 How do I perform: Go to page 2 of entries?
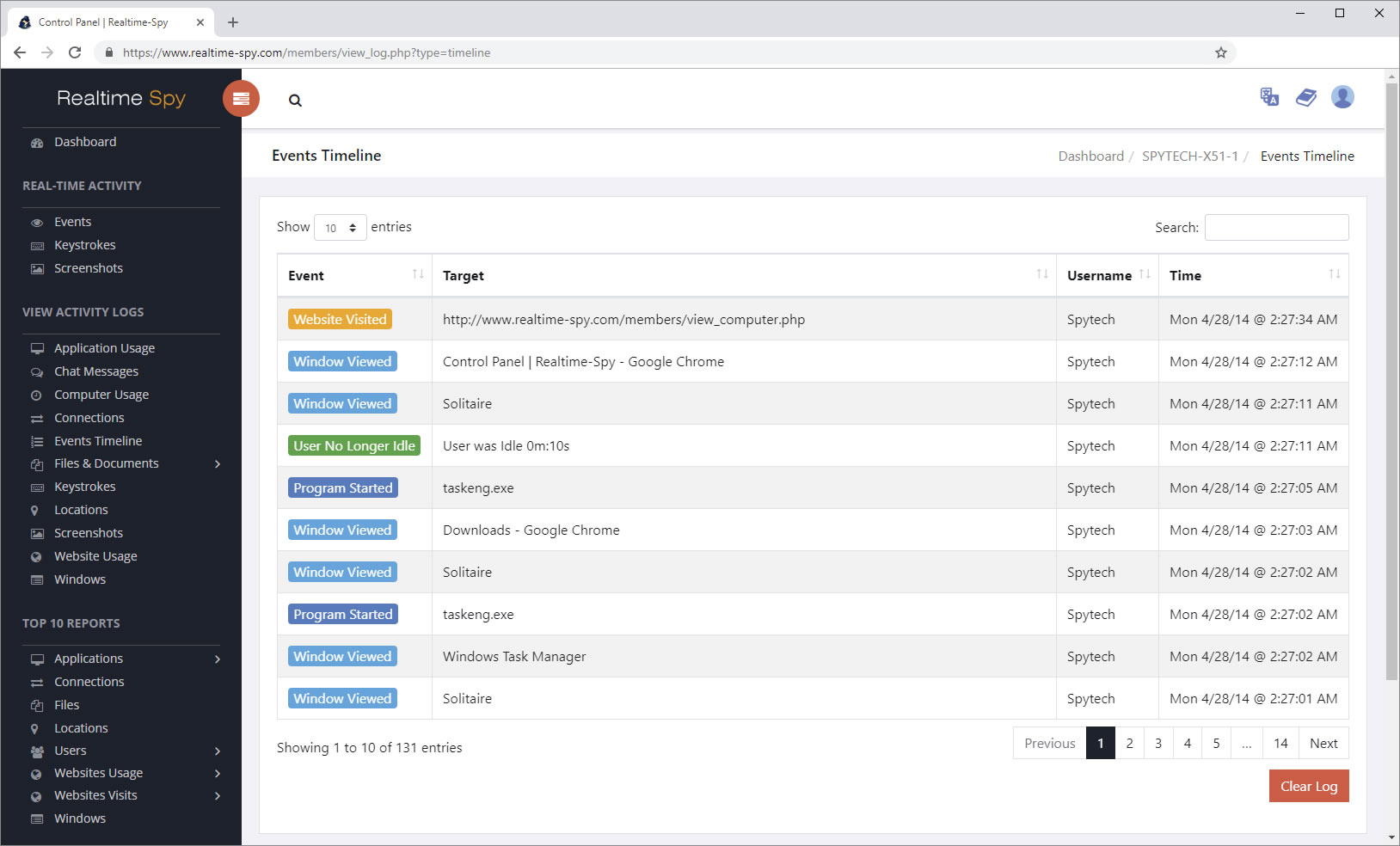tap(1129, 744)
